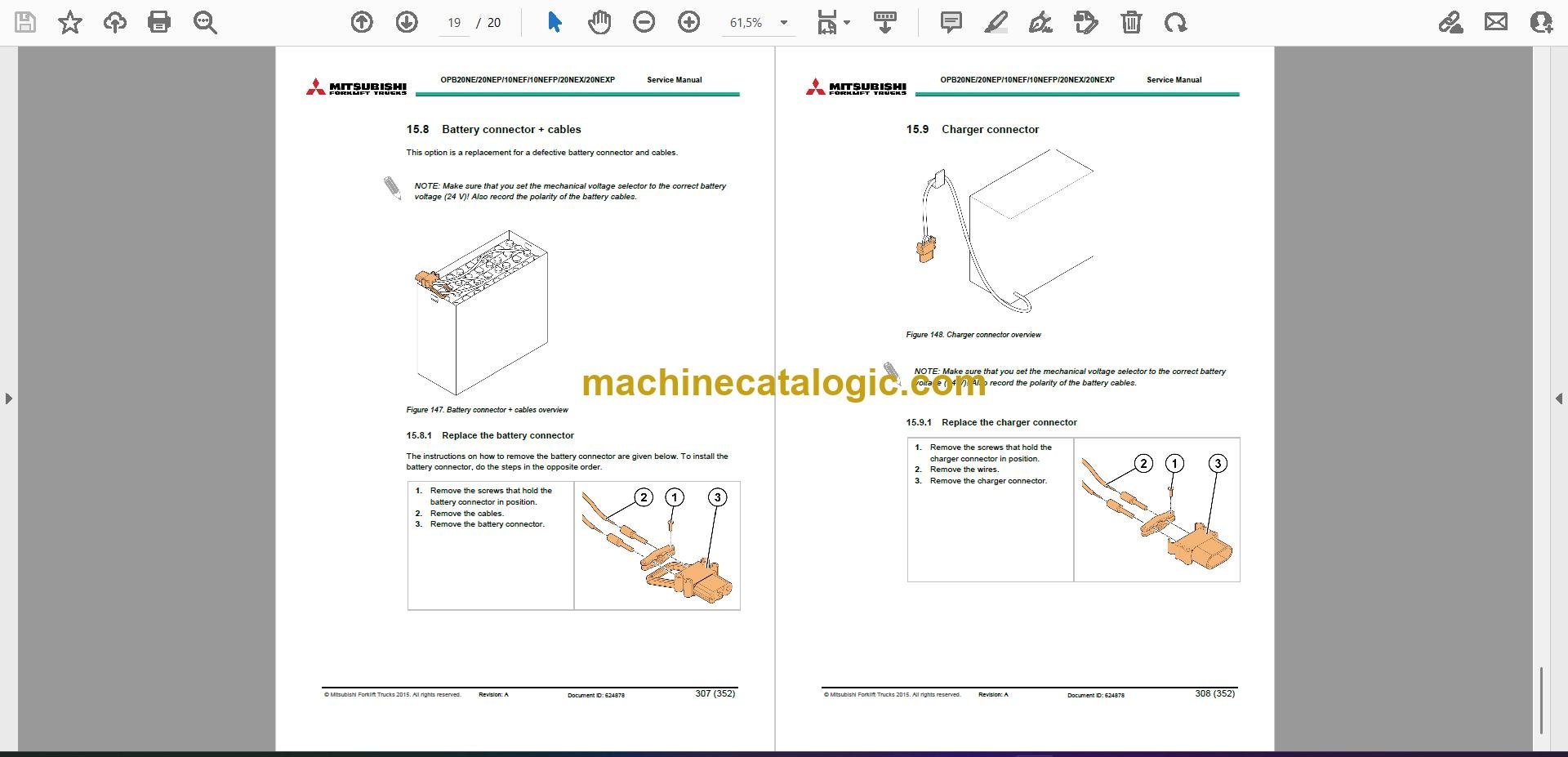Click page number text '308 (352)'
This screenshot has width=1568, height=757.
click(x=1215, y=693)
